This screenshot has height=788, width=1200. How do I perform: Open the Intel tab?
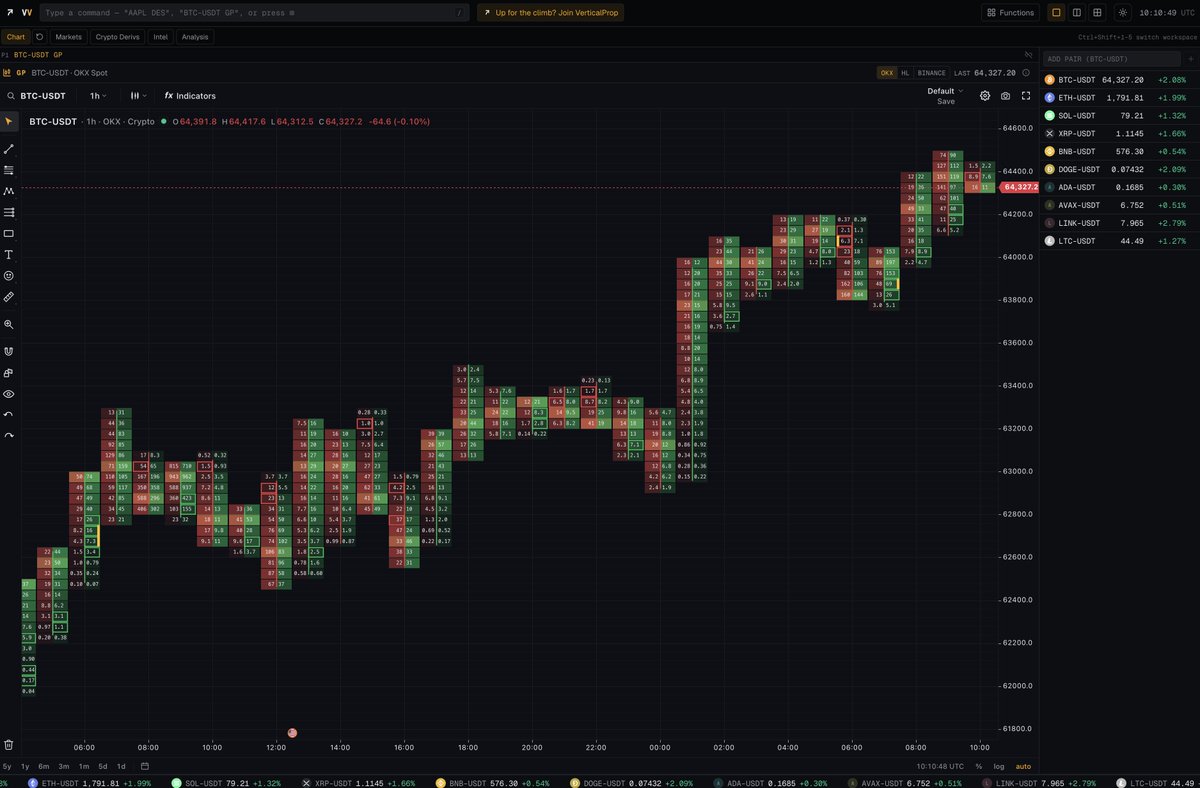tap(161, 36)
